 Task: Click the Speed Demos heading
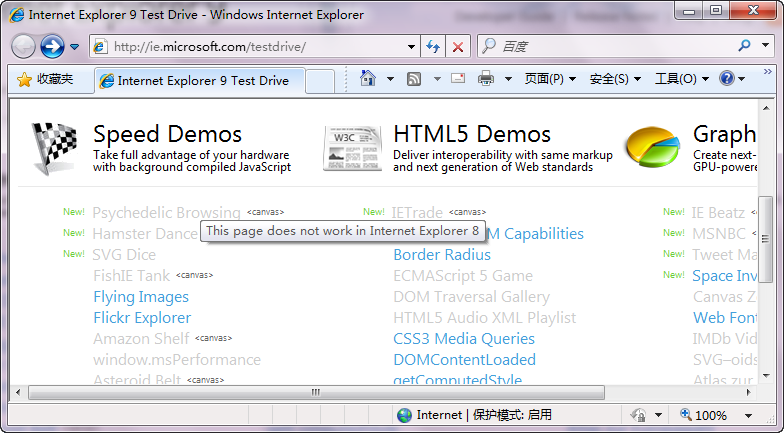(168, 134)
